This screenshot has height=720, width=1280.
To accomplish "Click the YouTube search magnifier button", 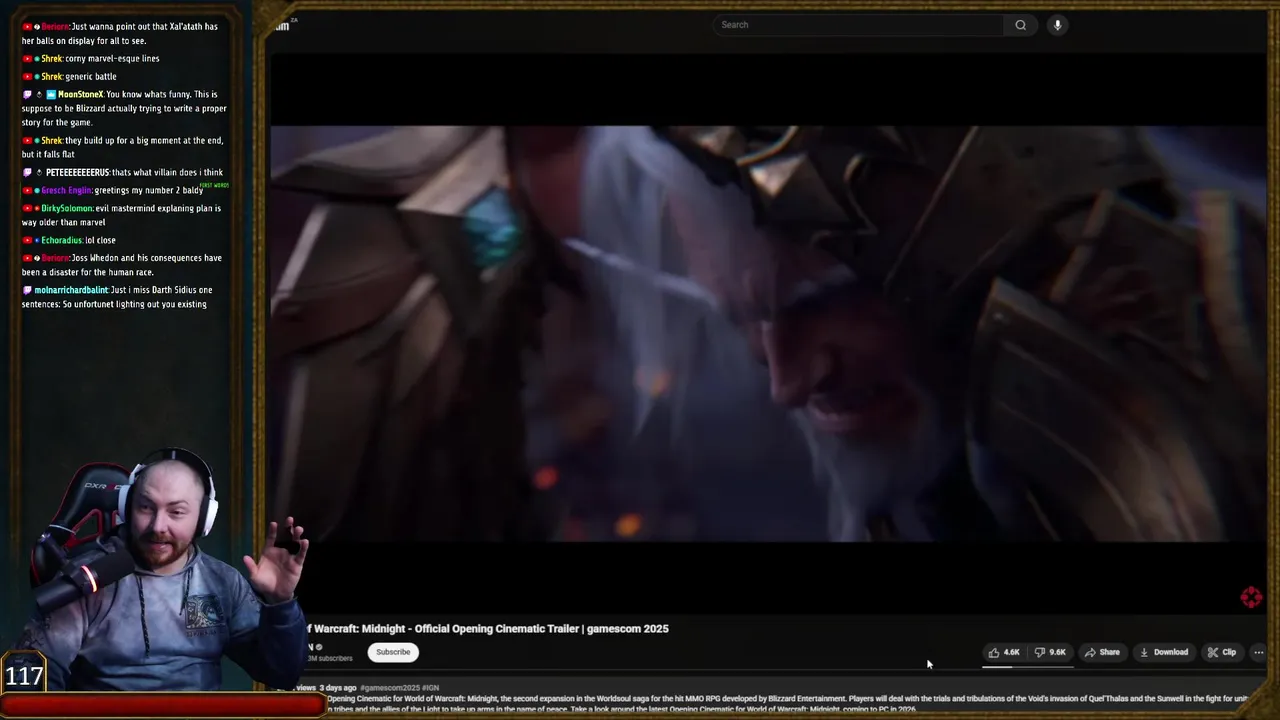I will (x=1020, y=25).
